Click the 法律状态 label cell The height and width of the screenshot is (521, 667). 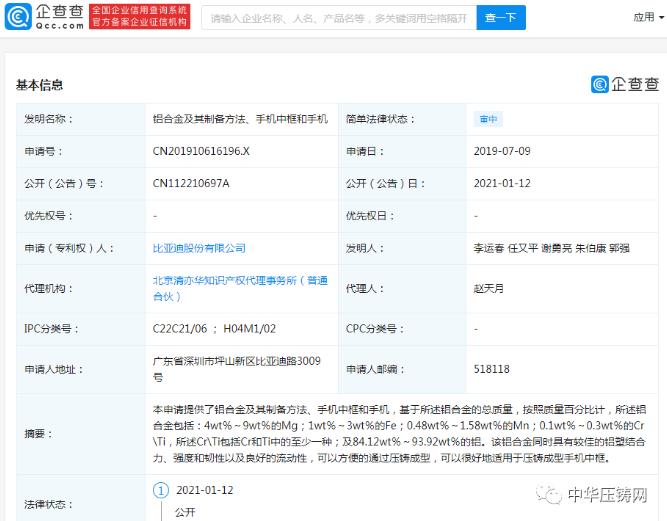pyautogui.click(x=81, y=498)
